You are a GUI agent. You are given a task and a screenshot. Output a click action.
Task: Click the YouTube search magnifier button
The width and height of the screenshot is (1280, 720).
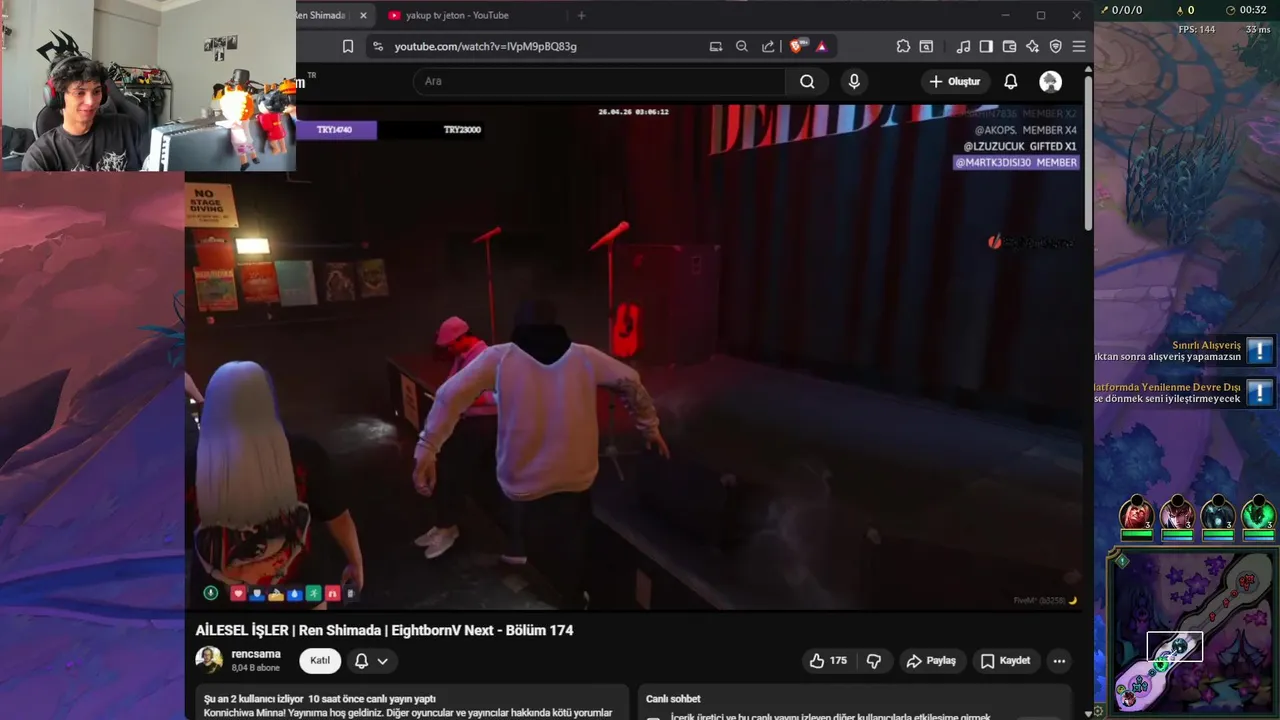pos(807,81)
